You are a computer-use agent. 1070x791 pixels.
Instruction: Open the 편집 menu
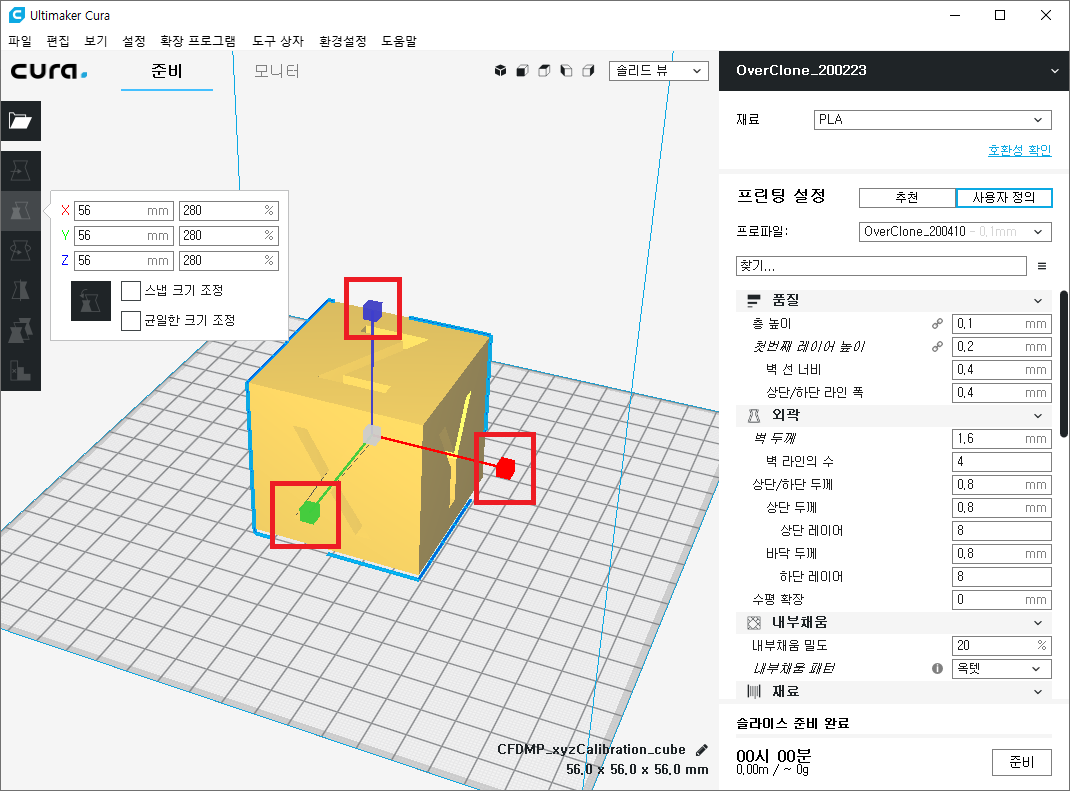click(x=58, y=41)
